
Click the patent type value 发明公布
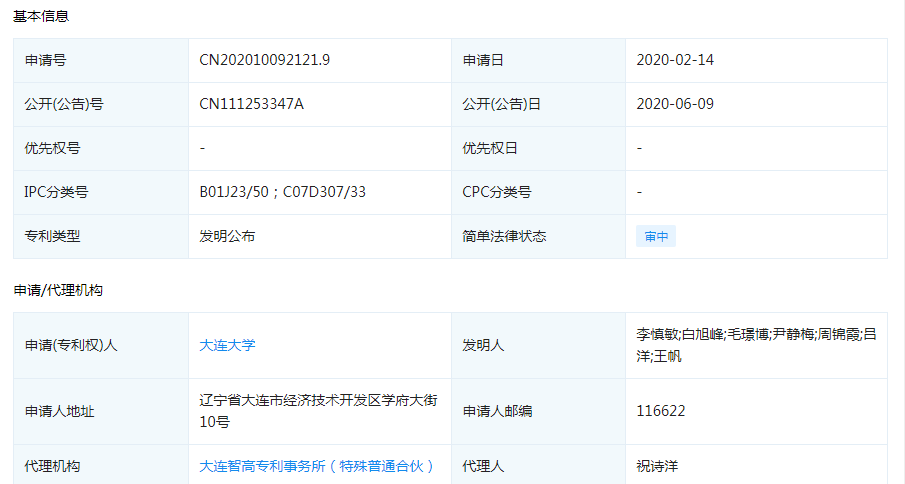click(228, 236)
